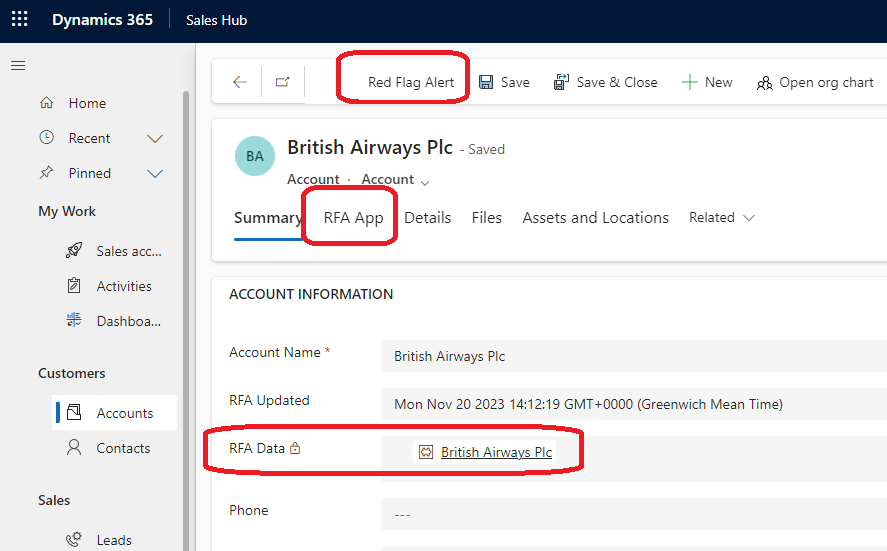The height and width of the screenshot is (551, 887).
Task: Click the RFA Updated date field
Action: (x=634, y=404)
